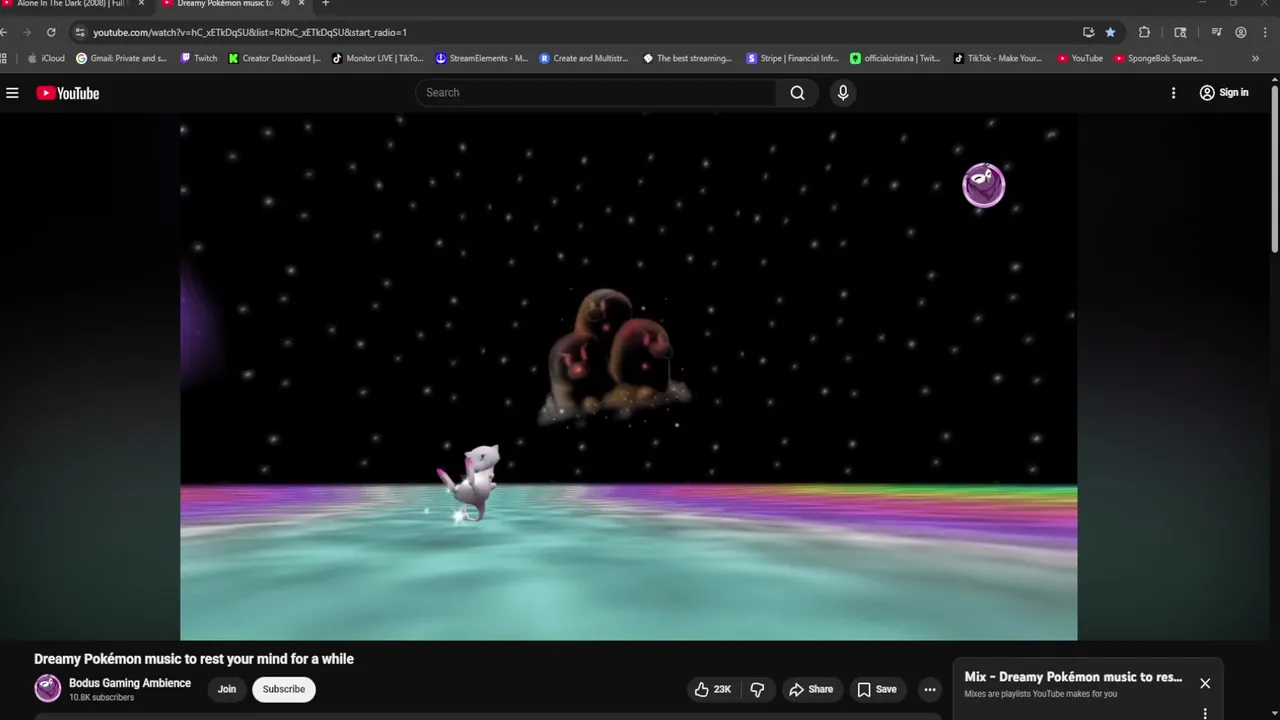Open the Gmail bookmark
The height and width of the screenshot is (720, 1280).
coord(122,58)
